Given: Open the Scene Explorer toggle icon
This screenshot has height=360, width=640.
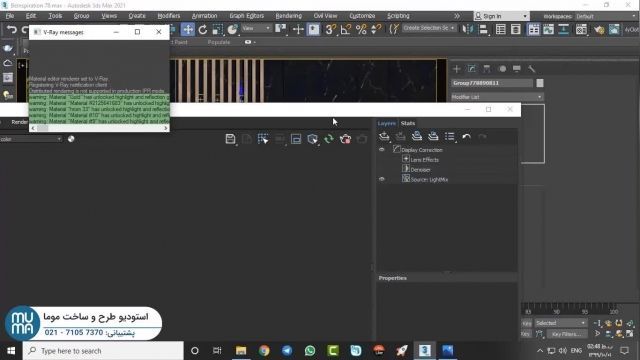Looking at the screenshot, I should pyautogui.click(x=500, y=29).
